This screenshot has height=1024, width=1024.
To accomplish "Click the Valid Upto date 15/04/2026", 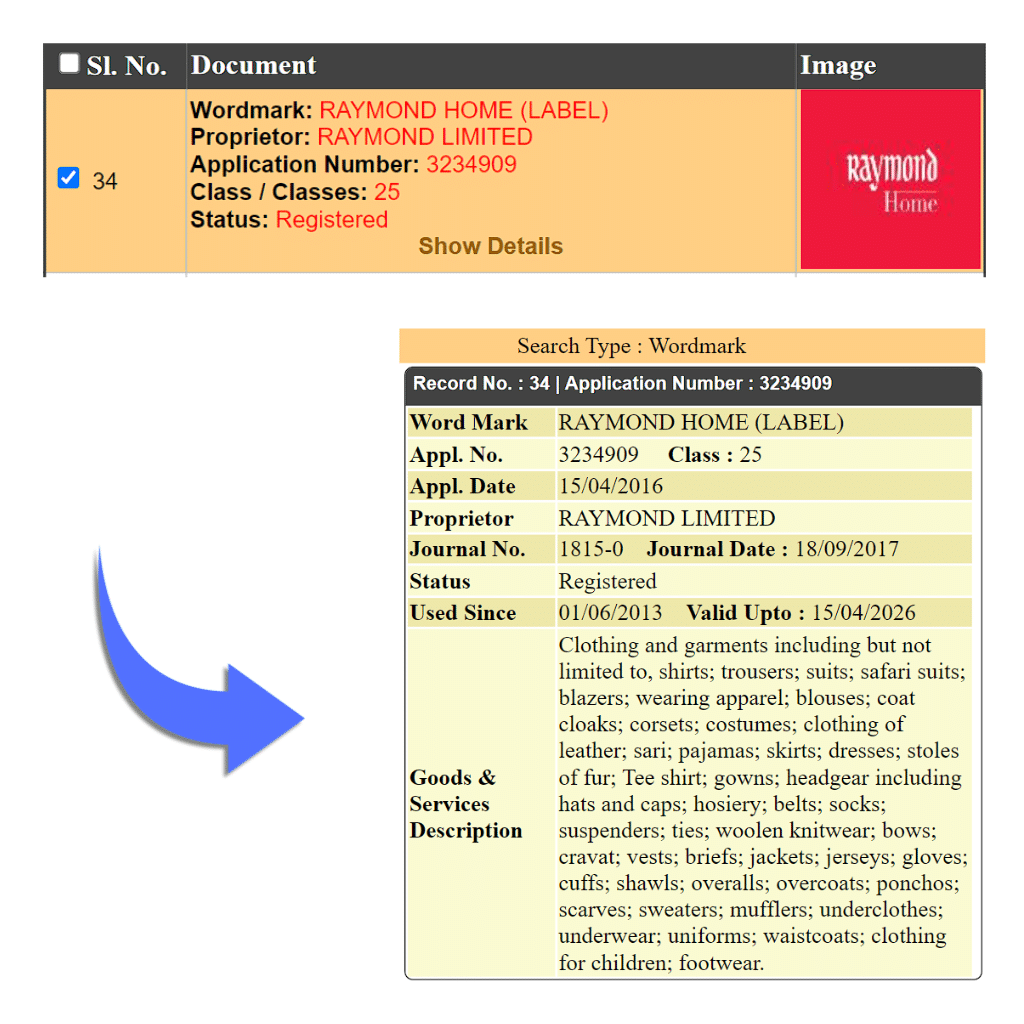I will (x=863, y=613).
